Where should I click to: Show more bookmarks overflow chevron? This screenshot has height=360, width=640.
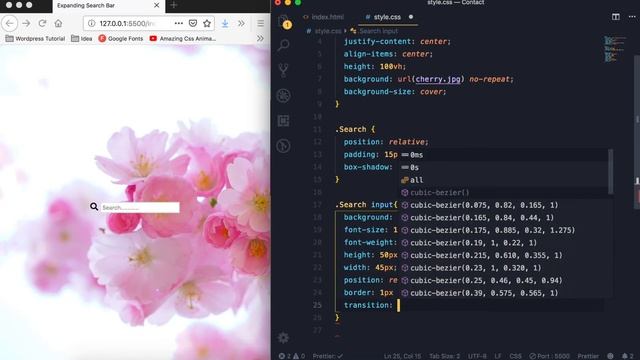point(260,38)
